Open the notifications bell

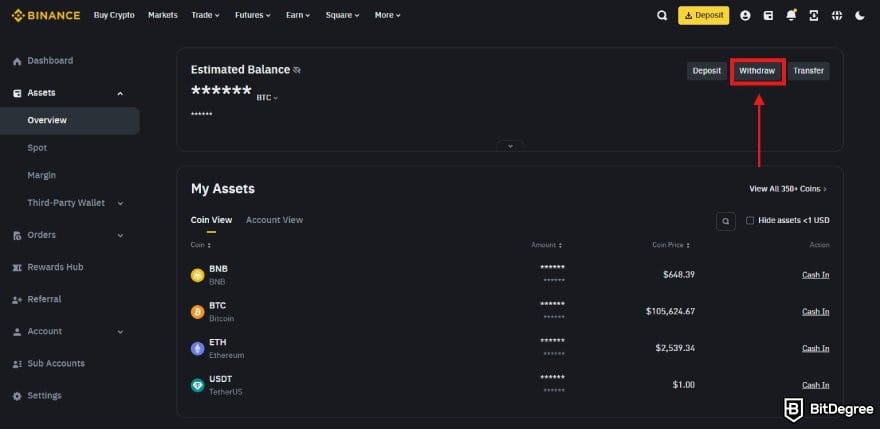pos(791,16)
